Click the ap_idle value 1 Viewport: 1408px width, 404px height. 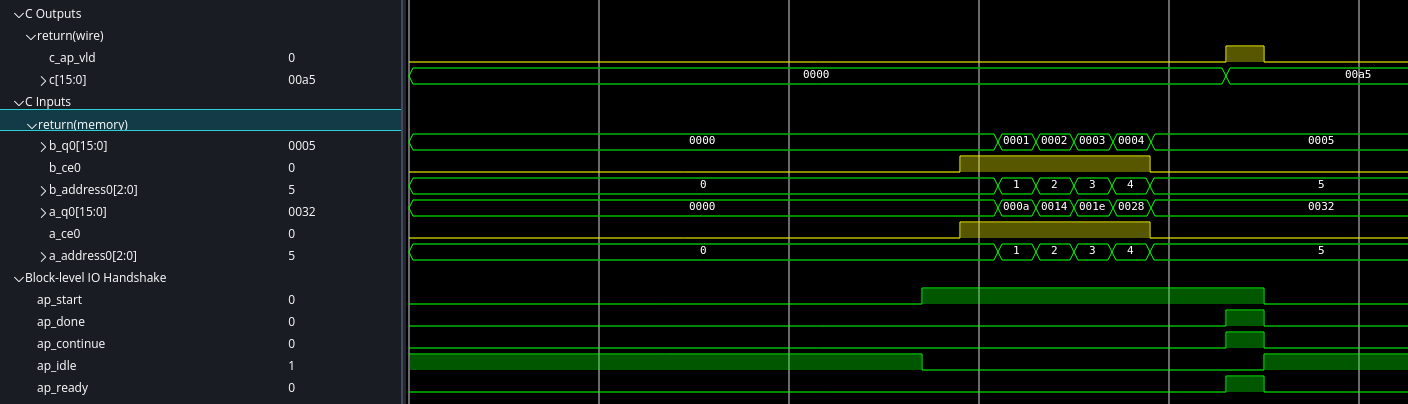(x=291, y=366)
